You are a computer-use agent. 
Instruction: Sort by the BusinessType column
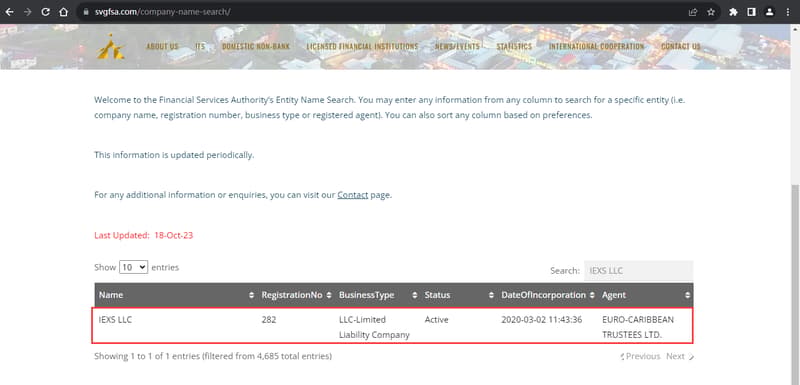point(378,295)
